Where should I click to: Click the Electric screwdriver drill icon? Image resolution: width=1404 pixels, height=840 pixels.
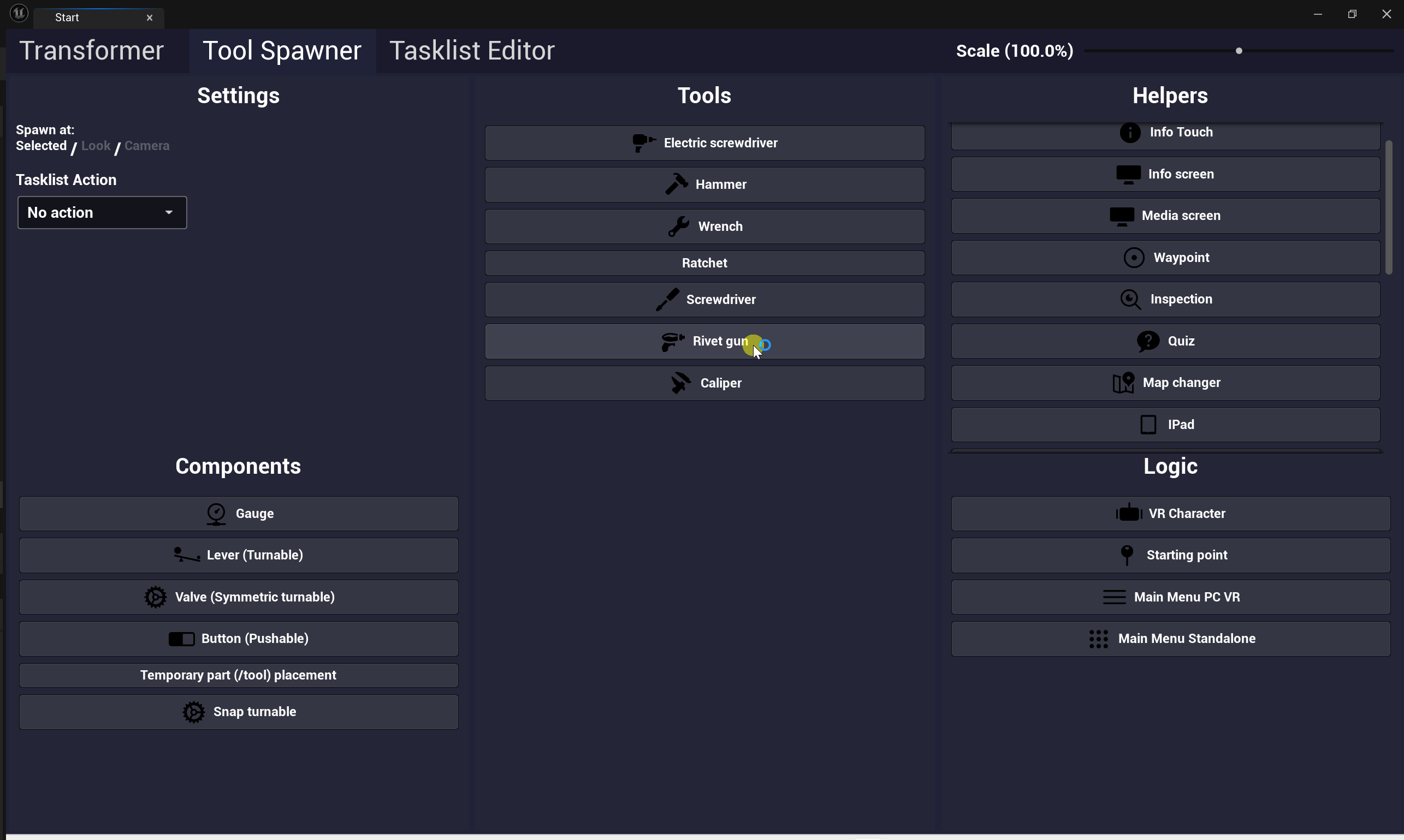tap(643, 142)
